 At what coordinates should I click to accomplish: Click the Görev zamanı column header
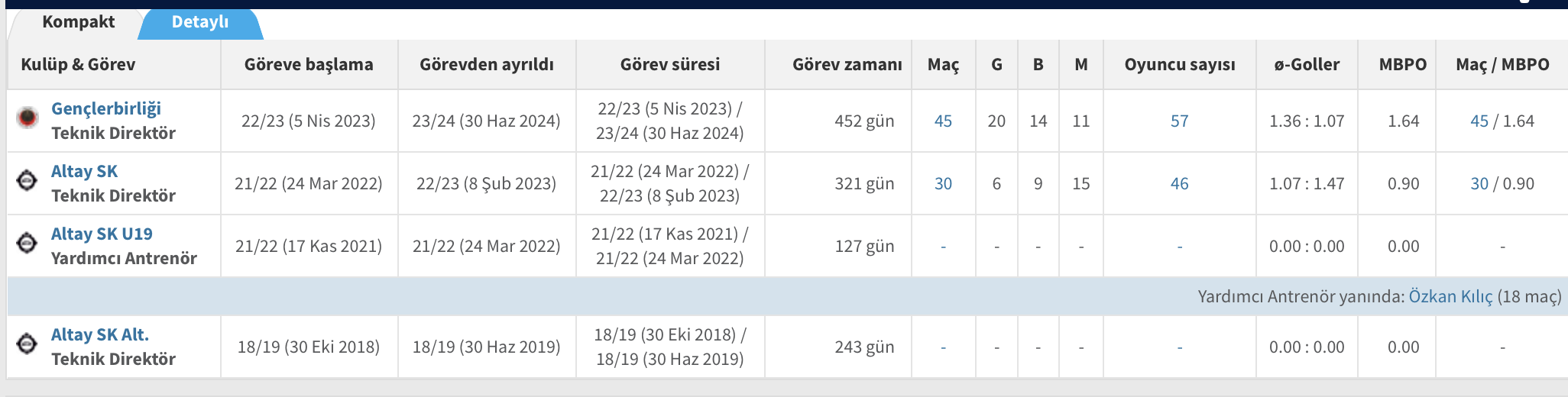point(847,65)
